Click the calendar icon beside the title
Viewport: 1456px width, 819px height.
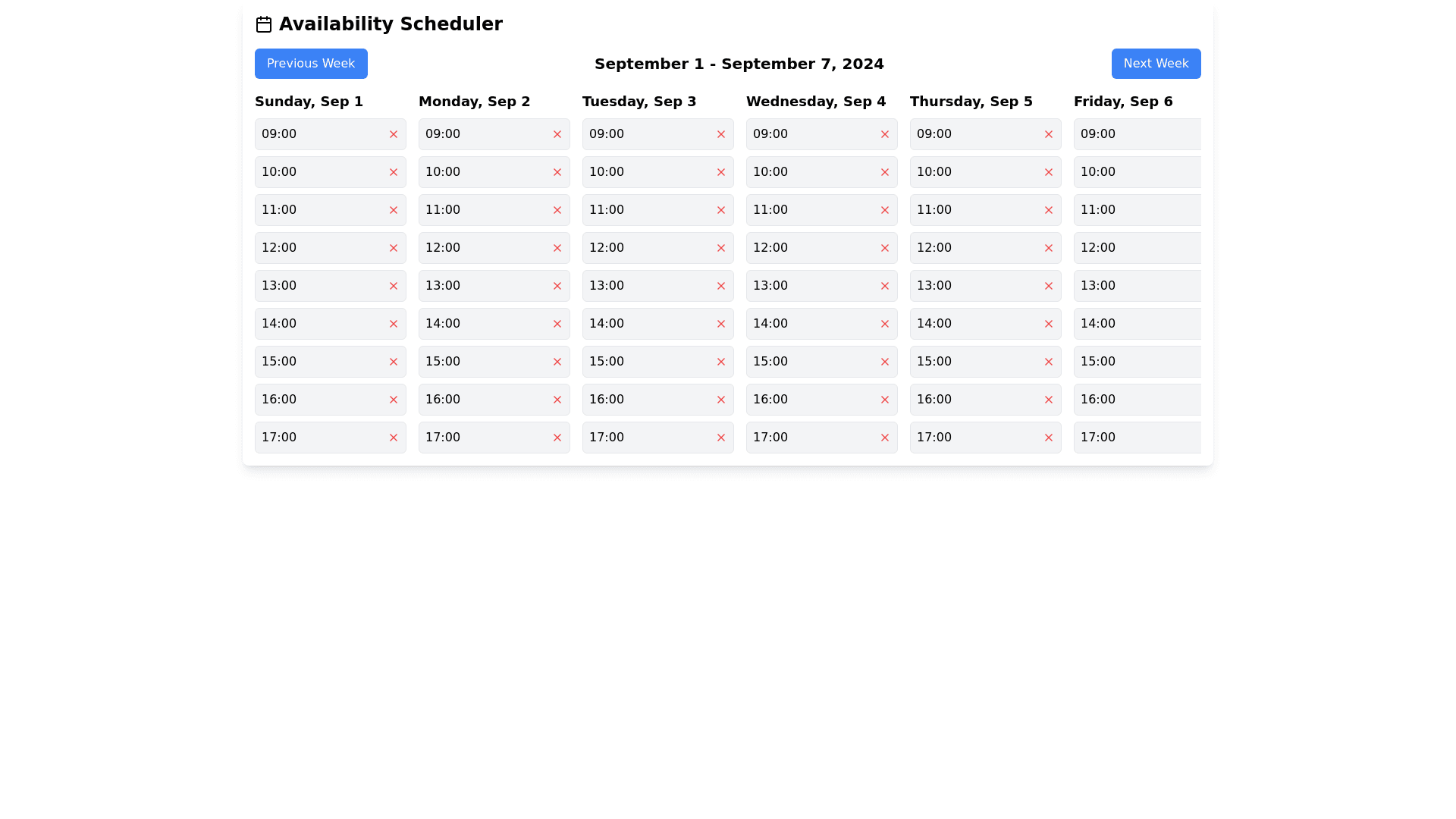click(264, 24)
